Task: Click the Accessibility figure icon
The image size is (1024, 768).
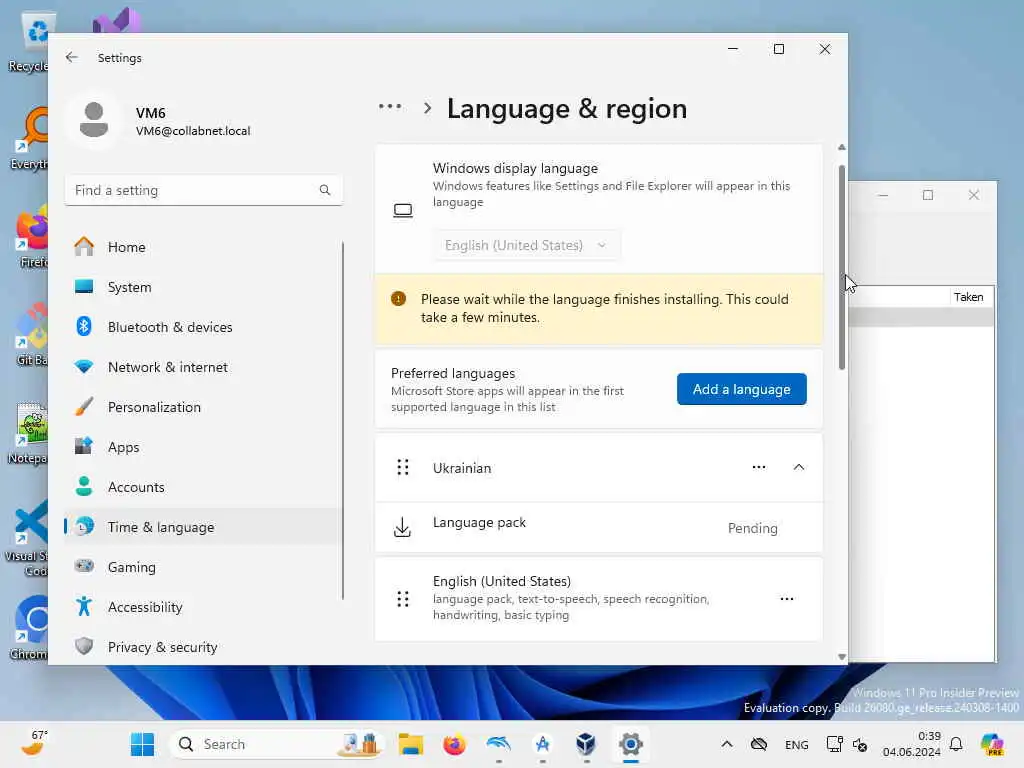Action: (x=84, y=607)
